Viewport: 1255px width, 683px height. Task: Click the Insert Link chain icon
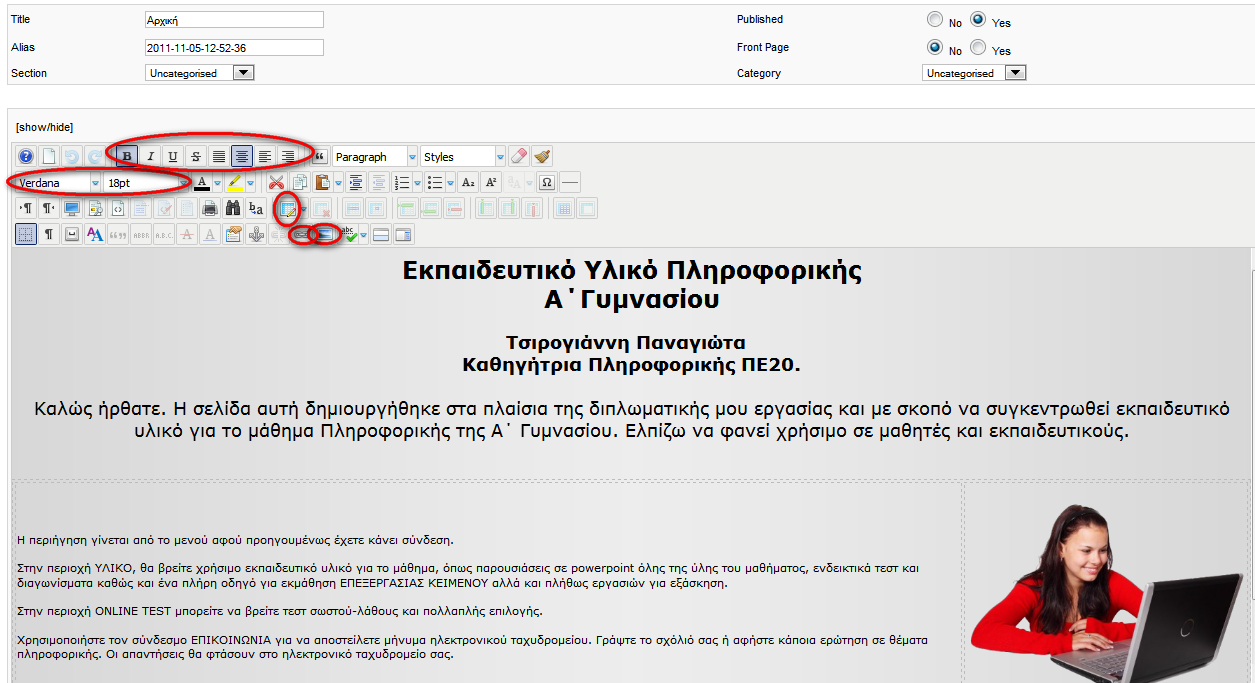tap(299, 234)
